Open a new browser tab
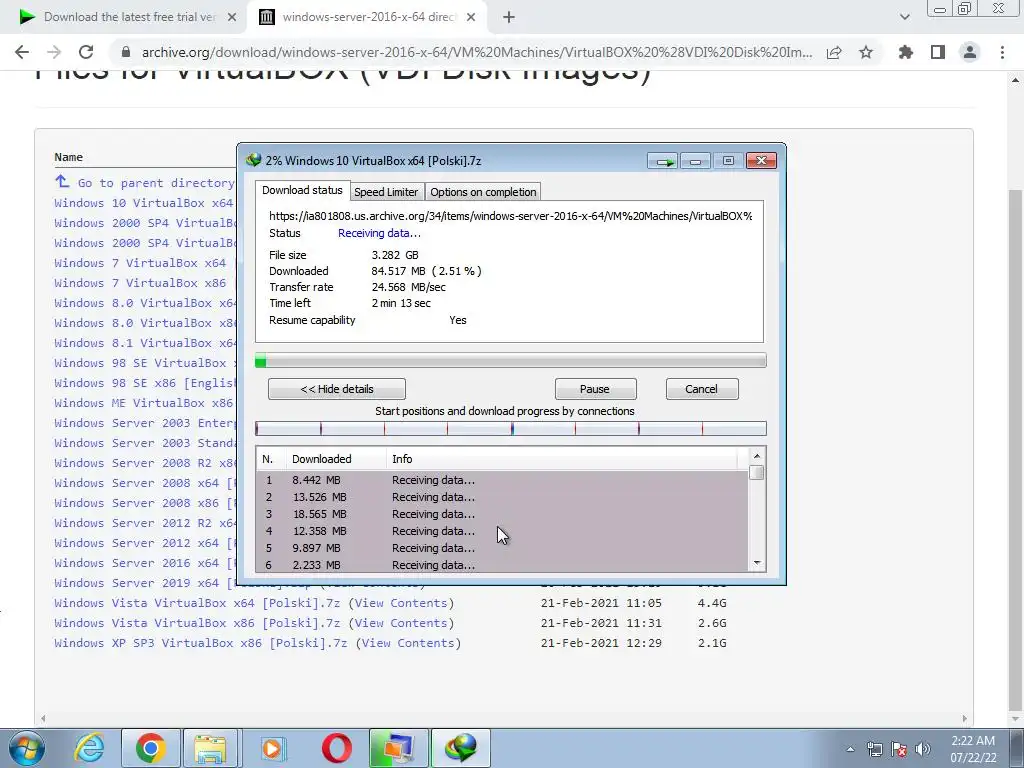Image resolution: width=1024 pixels, height=768 pixels. 509,18
